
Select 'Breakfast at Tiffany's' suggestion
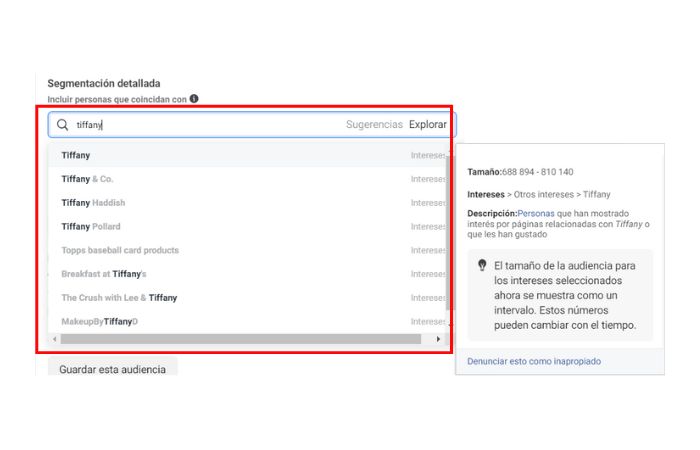pos(247,274)
